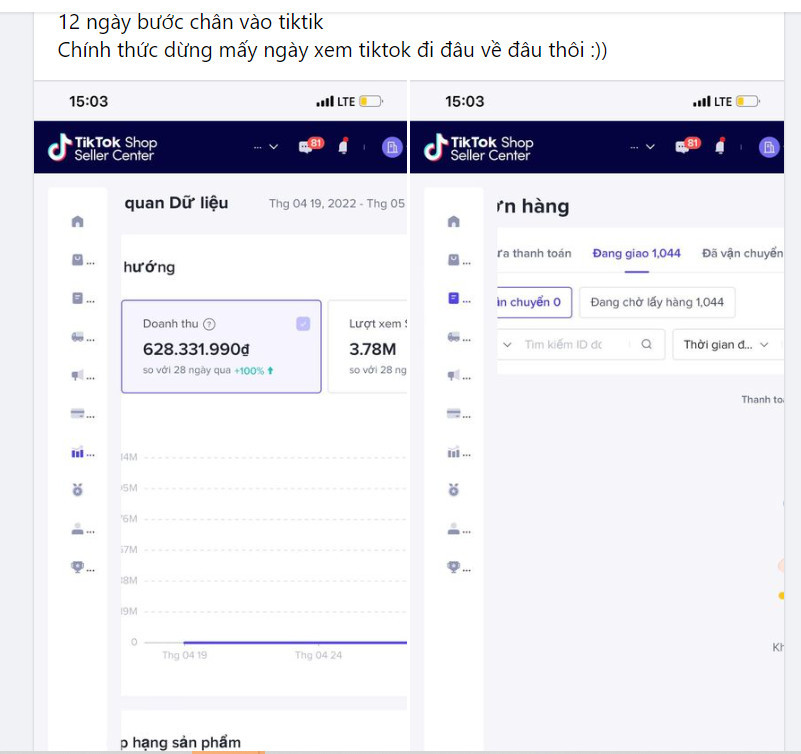The height and width of the screenshot is (754, 801).
Task: Open the user account icon in right screenshot sidebar
Action: 454,529
